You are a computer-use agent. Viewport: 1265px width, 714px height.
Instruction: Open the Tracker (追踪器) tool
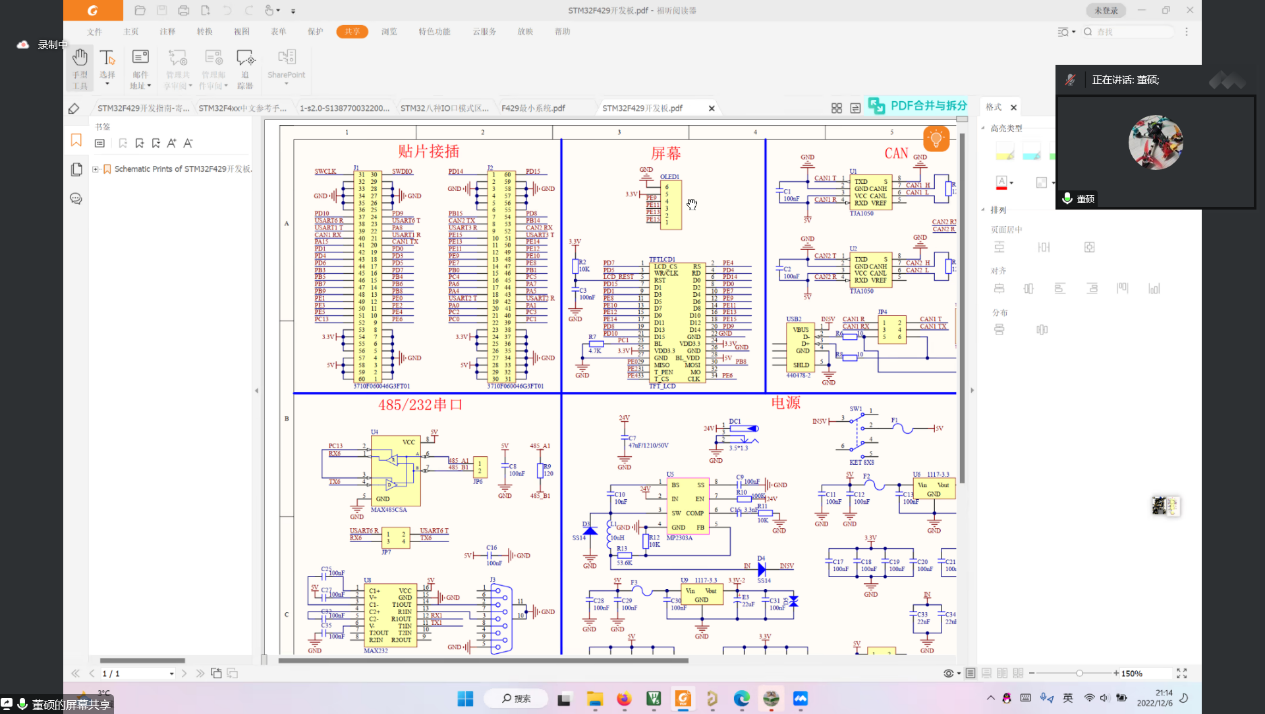tap(245, 66)
